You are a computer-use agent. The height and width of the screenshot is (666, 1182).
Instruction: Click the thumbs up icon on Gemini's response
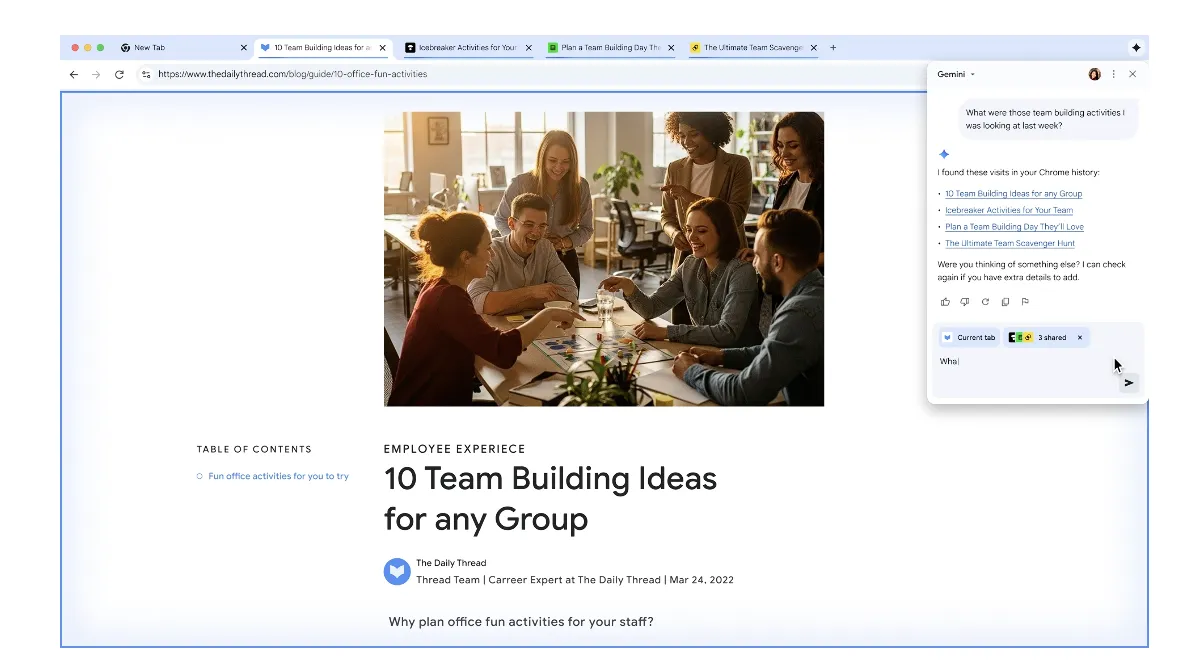click(945, 302)
